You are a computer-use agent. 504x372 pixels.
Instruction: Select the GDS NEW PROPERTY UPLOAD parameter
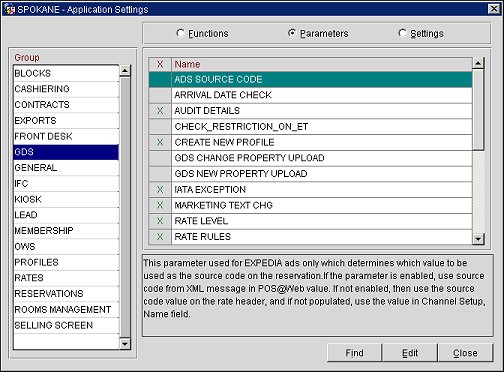(322, 174)
